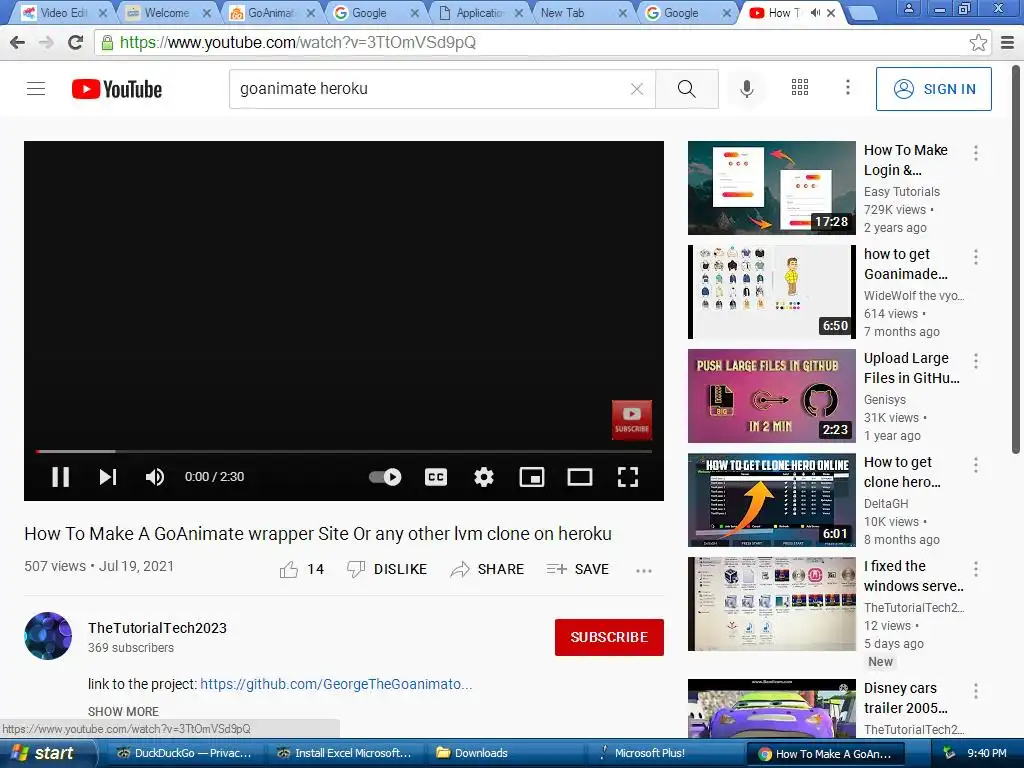The image size is (1024, 768).
Task: Expand description with SHOW MORE
Action: [x=123, y=711]
